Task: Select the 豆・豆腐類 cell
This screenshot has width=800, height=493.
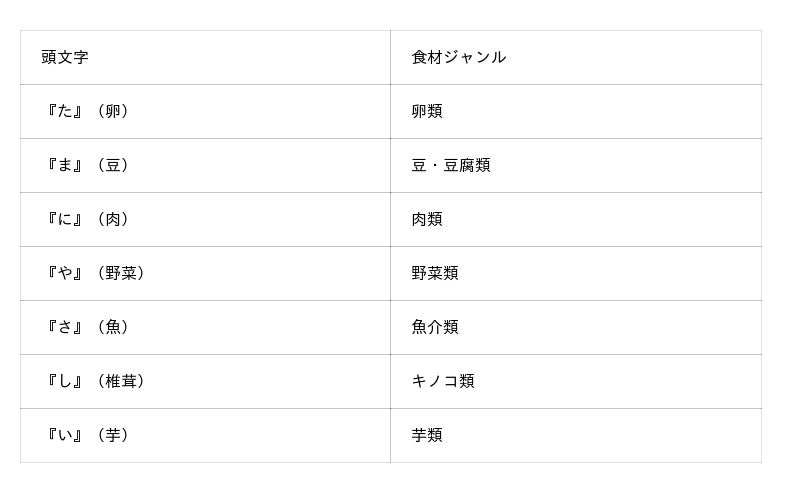Action: [x=451, y=165]
